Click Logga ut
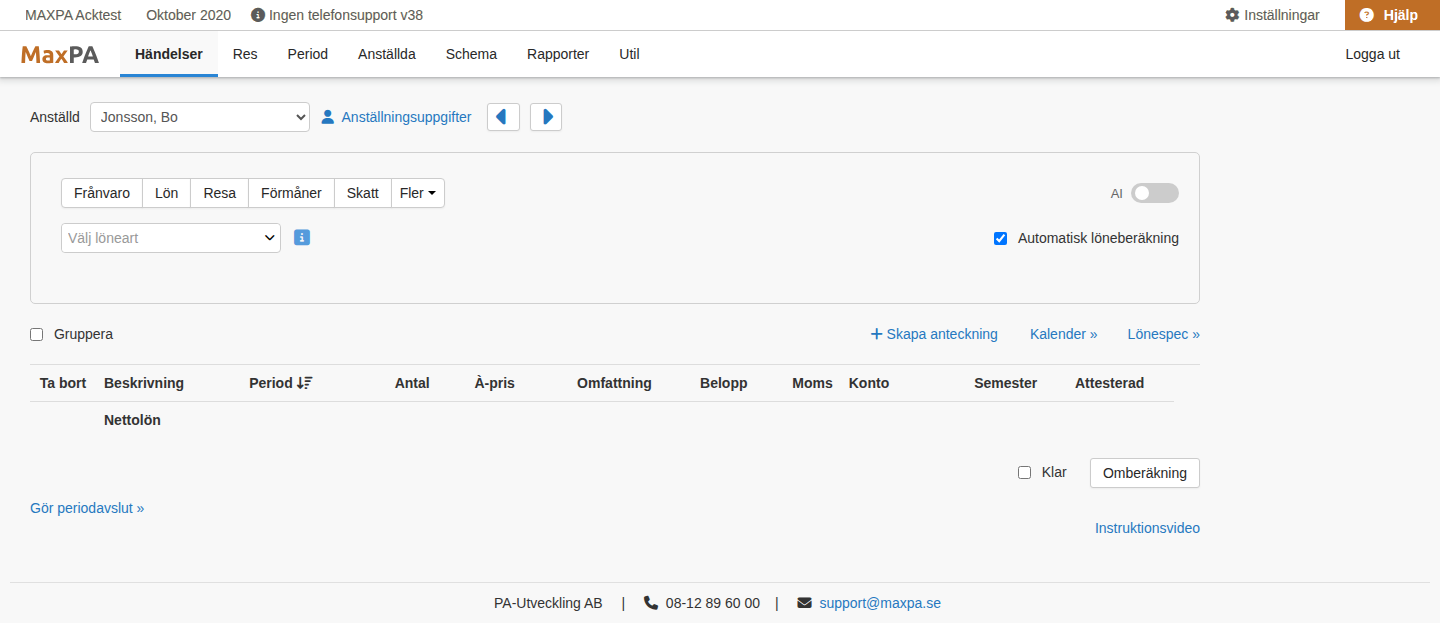 1373,54
